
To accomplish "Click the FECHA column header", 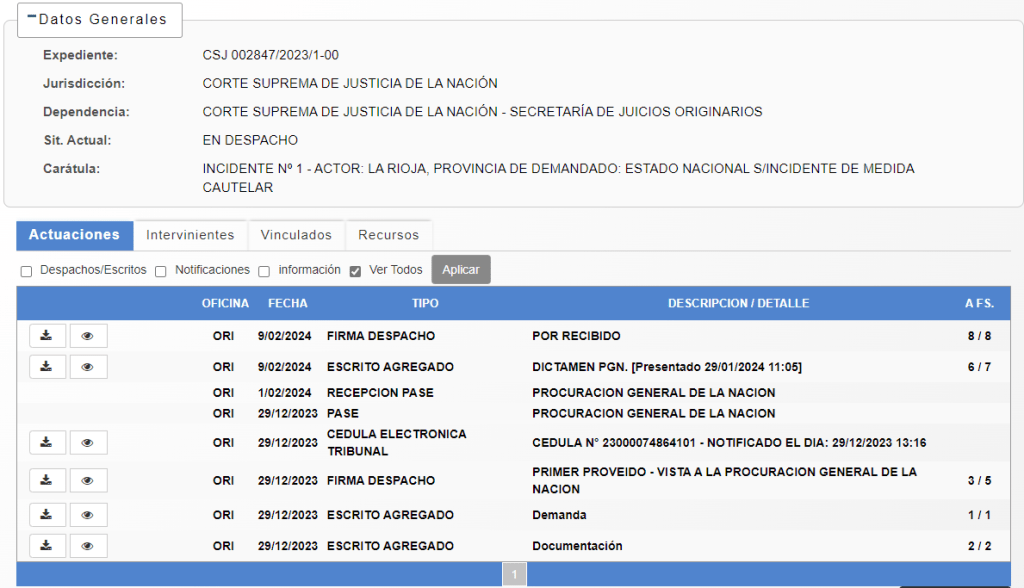I will point(288,303).
